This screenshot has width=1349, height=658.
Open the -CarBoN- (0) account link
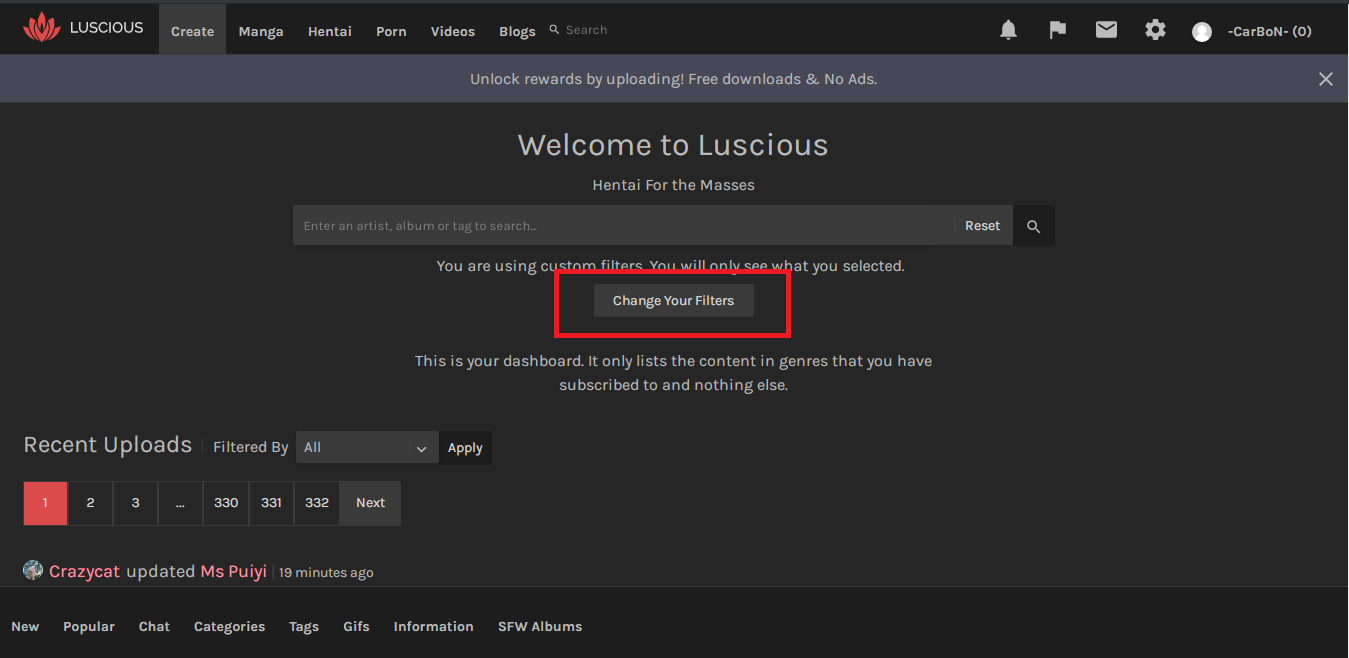(1269, 31)
